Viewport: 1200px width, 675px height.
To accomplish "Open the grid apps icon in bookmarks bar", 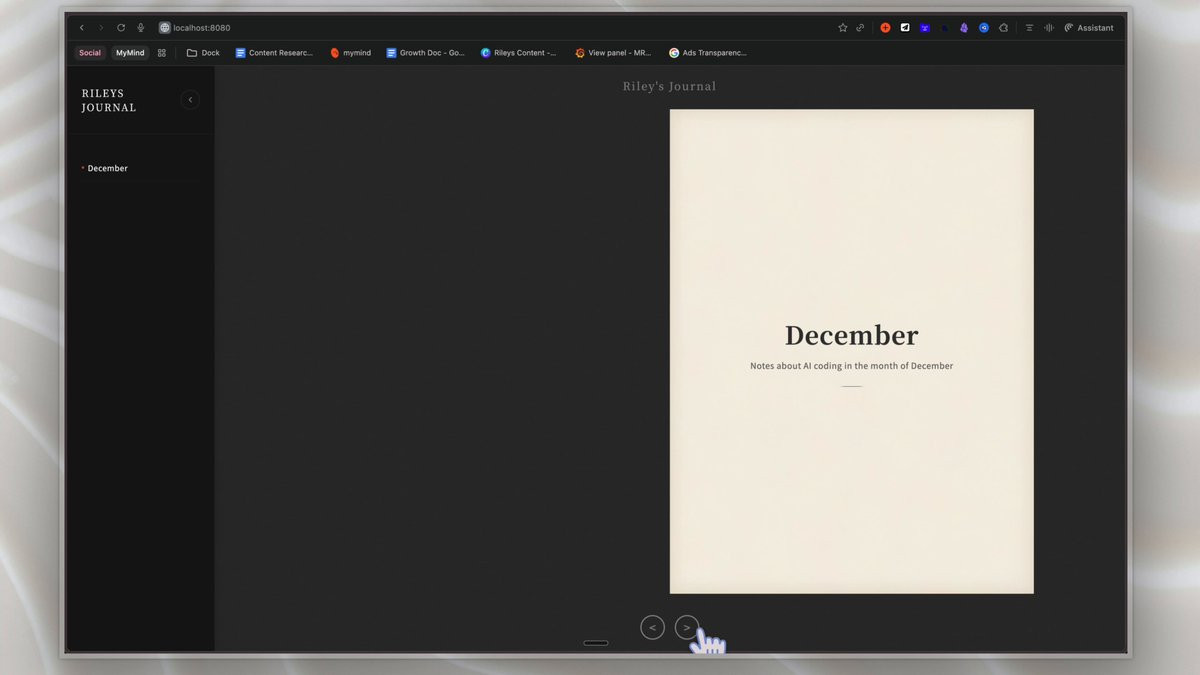I will click(162, 53).
